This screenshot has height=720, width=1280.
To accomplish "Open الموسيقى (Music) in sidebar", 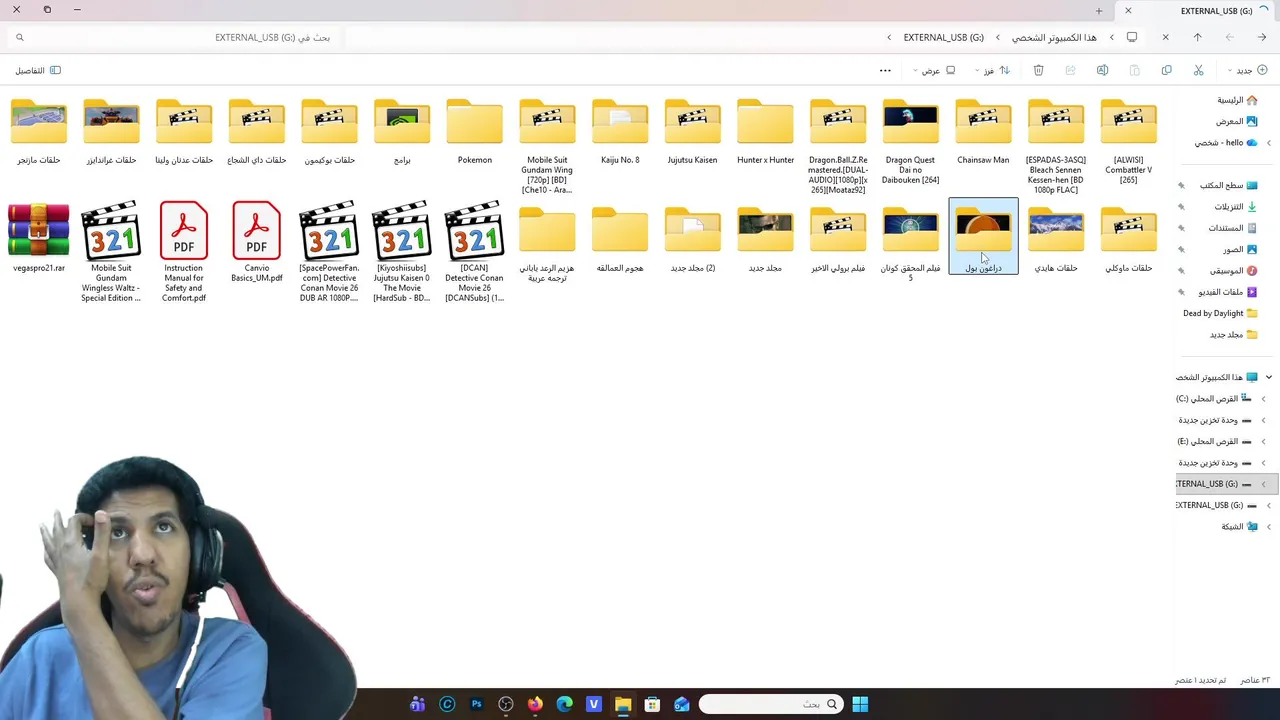I will coord(1234,271).
